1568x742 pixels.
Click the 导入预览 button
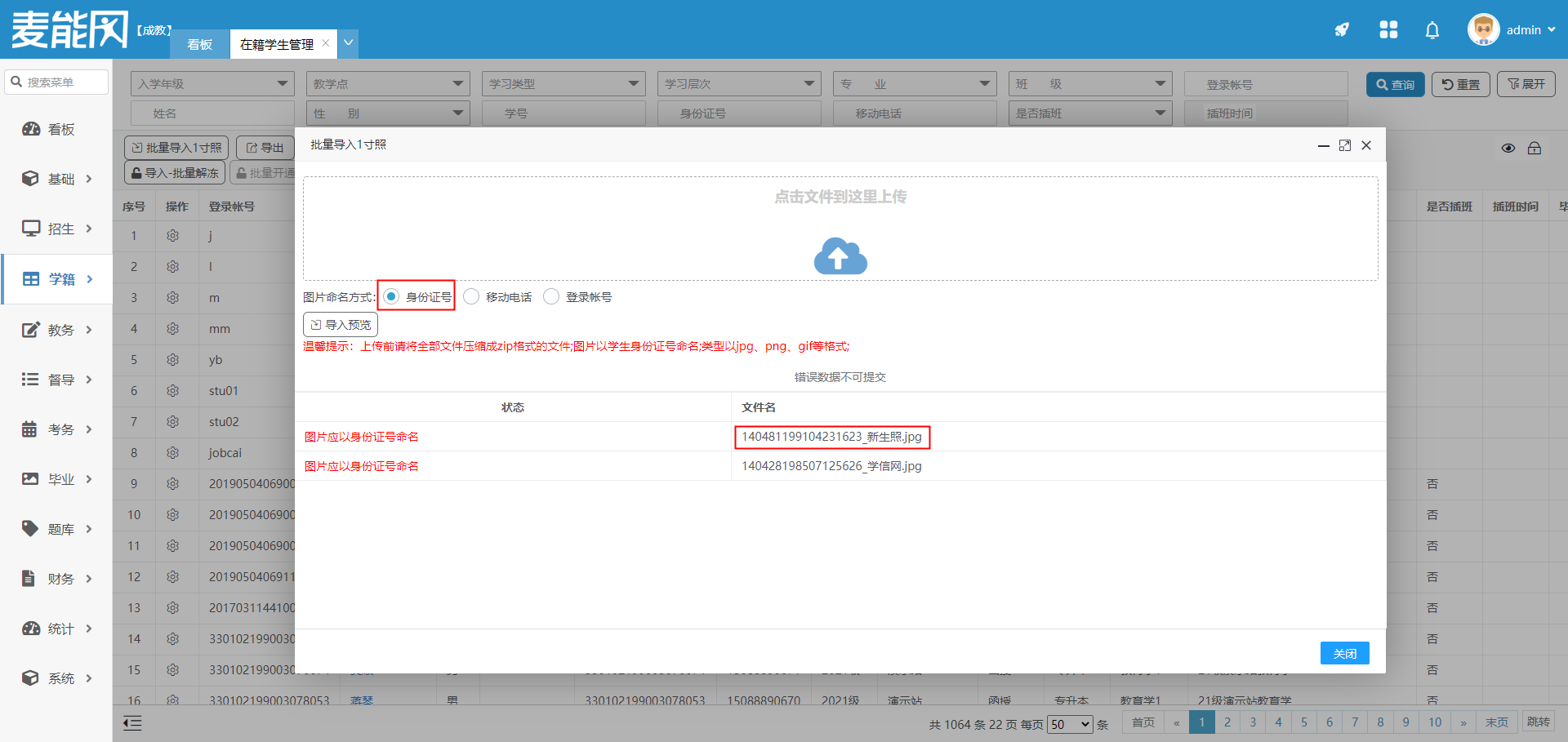[x=341, y=325]
